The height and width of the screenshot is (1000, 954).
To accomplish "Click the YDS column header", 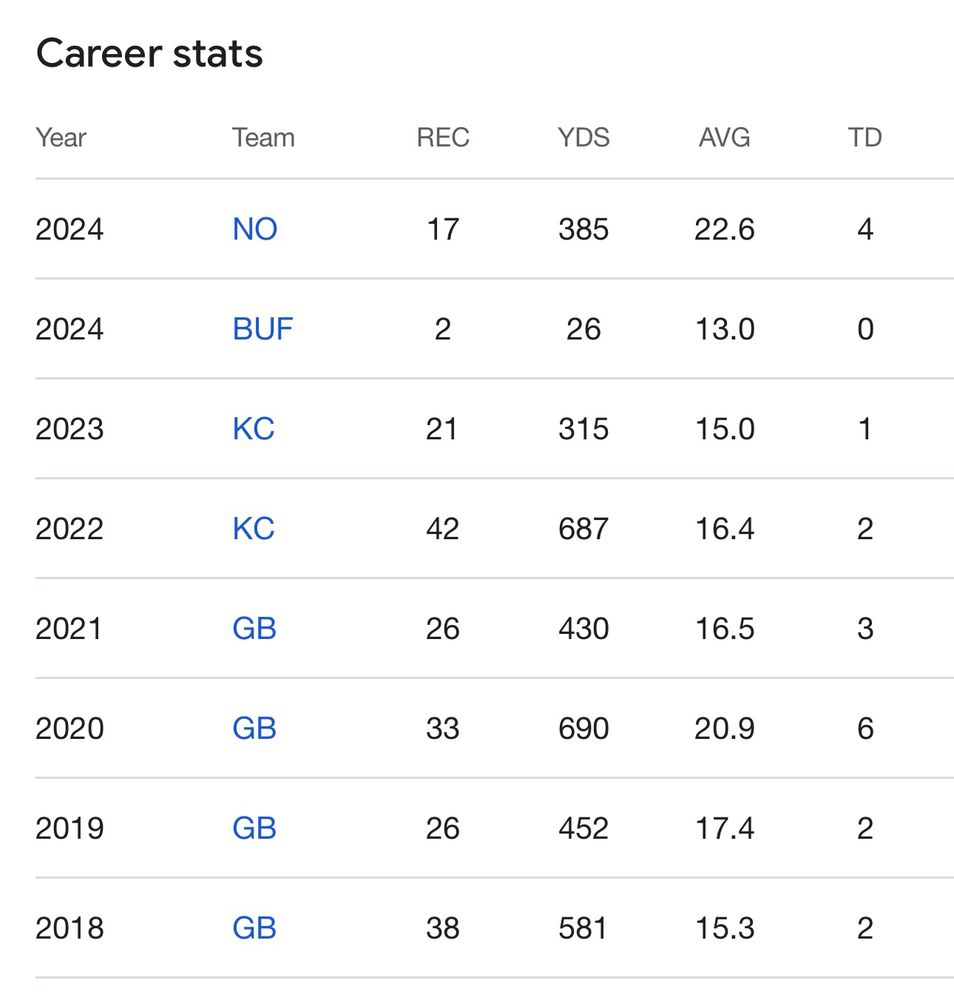I will 583,137.
